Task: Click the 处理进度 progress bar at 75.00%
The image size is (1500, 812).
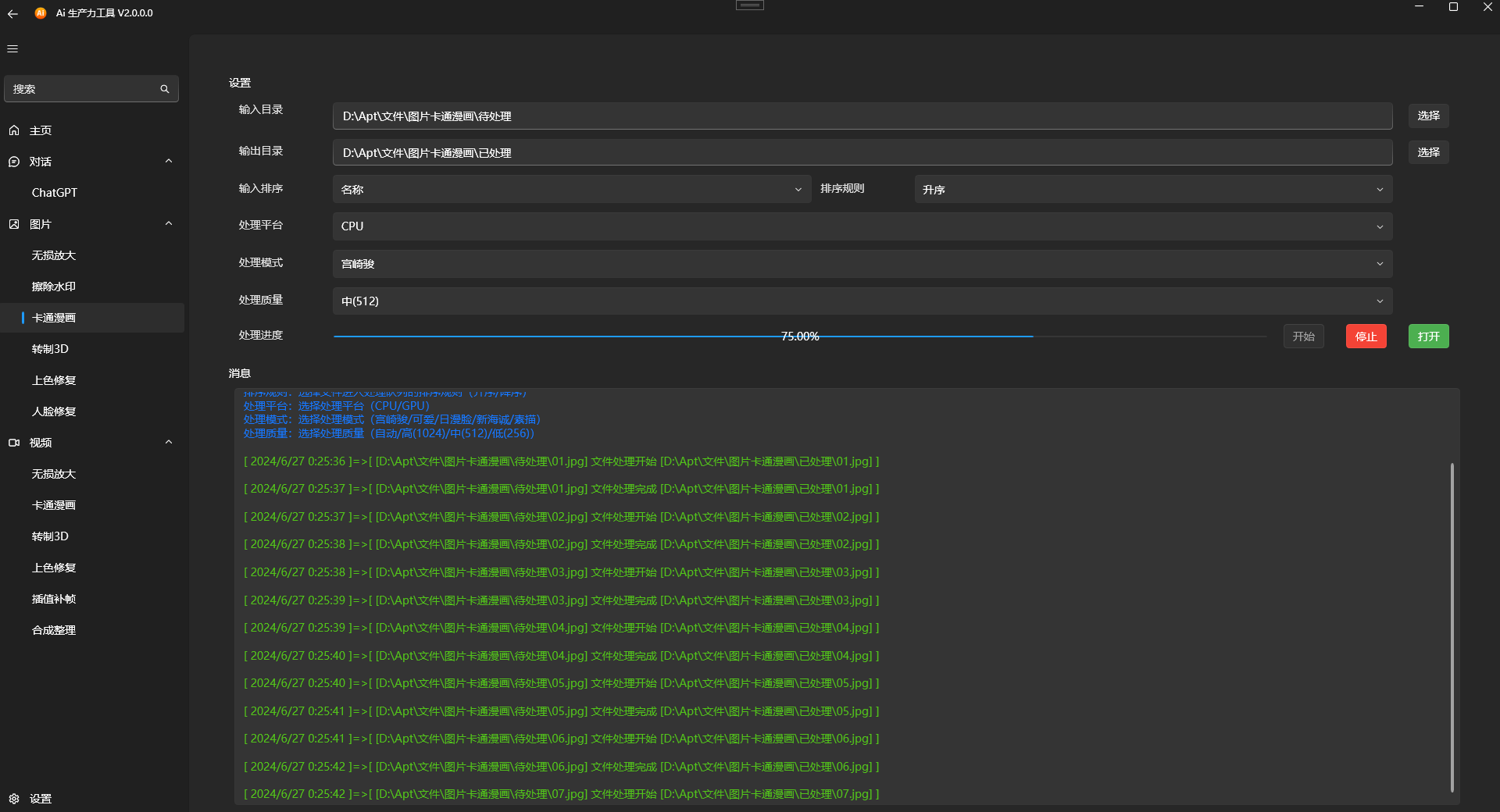Action: pyautogui.click(x=800, y=337)
